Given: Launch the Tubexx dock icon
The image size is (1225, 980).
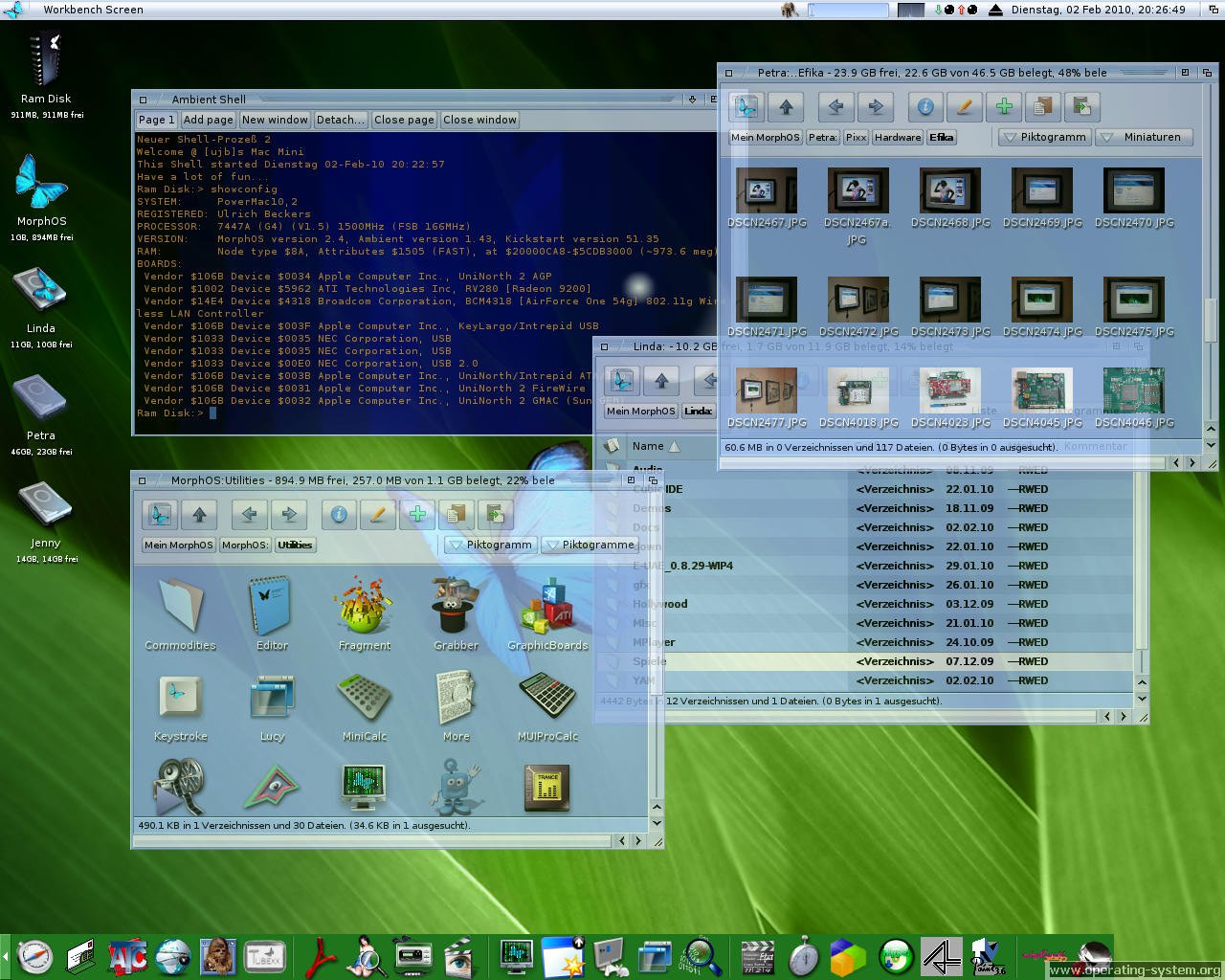Looking at the screenshot, I should pos(265,957).
